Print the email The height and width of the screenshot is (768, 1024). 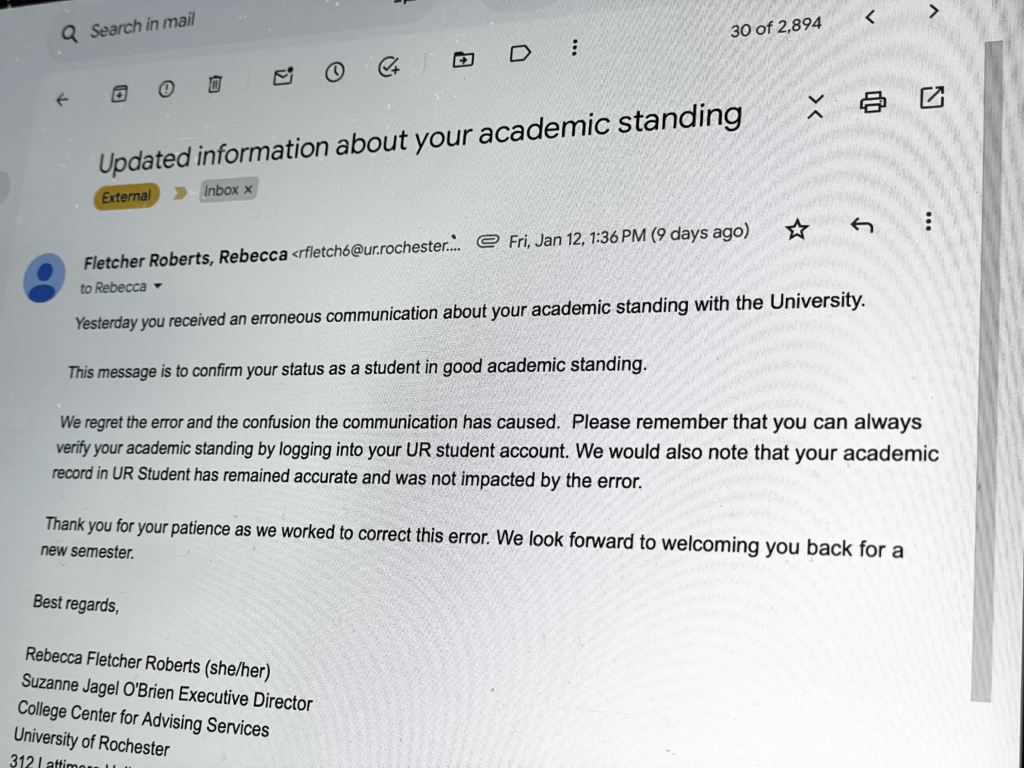tap(872, 101)
